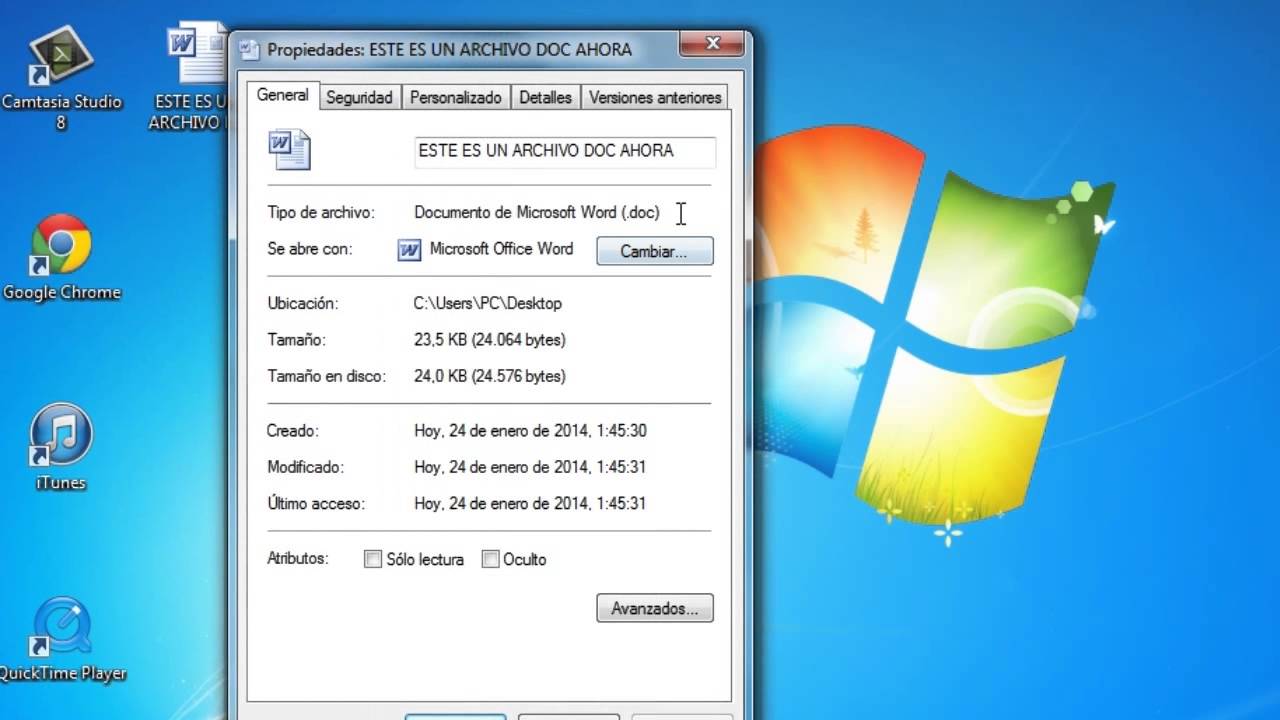Open the iTunes desktop shortcut
The image size is (1280, 720).
61,446
